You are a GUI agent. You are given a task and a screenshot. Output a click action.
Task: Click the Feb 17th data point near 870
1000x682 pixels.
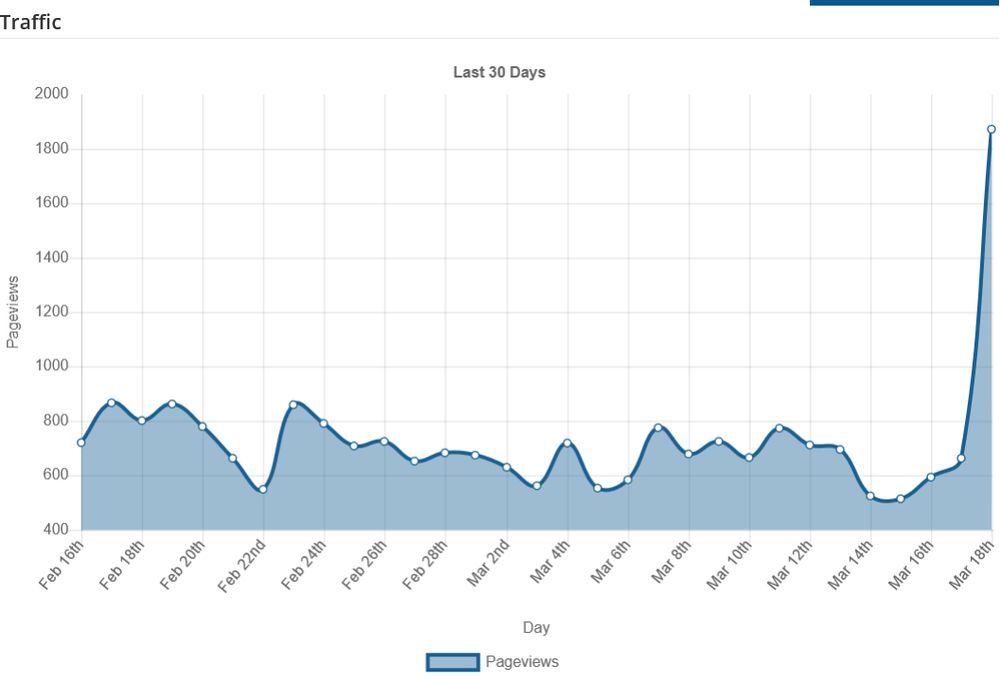(x=112, y=403)
